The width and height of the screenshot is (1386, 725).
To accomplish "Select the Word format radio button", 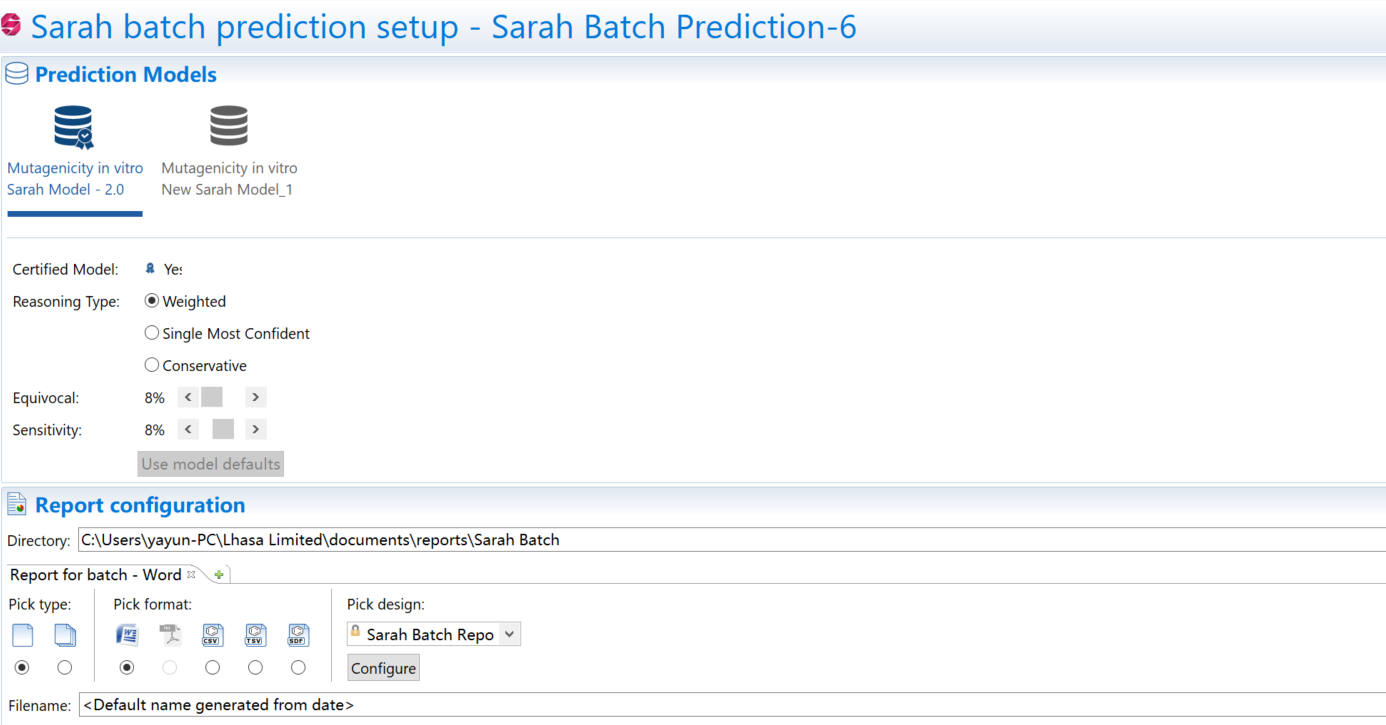I will [127, 667].
